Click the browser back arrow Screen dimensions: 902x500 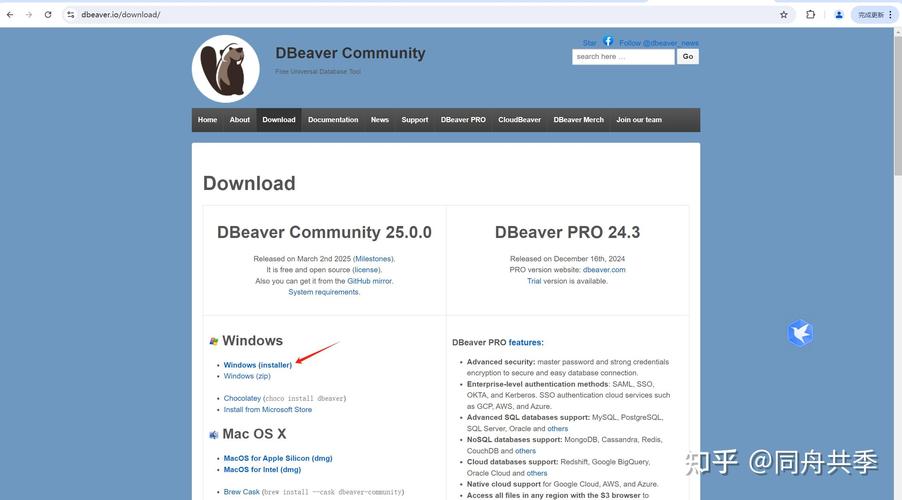(10, 15)
